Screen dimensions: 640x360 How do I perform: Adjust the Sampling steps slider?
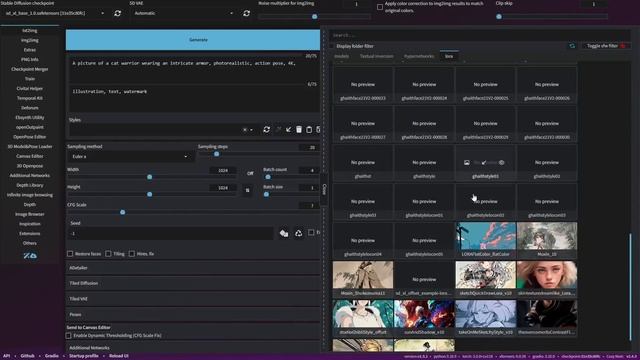pos(258,154)
